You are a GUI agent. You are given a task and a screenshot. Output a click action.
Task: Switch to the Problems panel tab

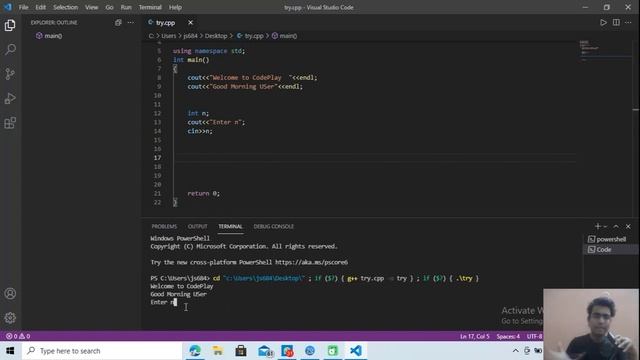(x=164, y=226)
